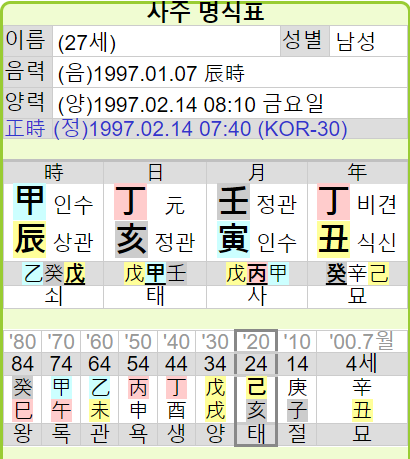Click solar date (양)1997.02.14 08:10 금요일
The width and height of the screenshot is (410, 459).
[191, 104]
